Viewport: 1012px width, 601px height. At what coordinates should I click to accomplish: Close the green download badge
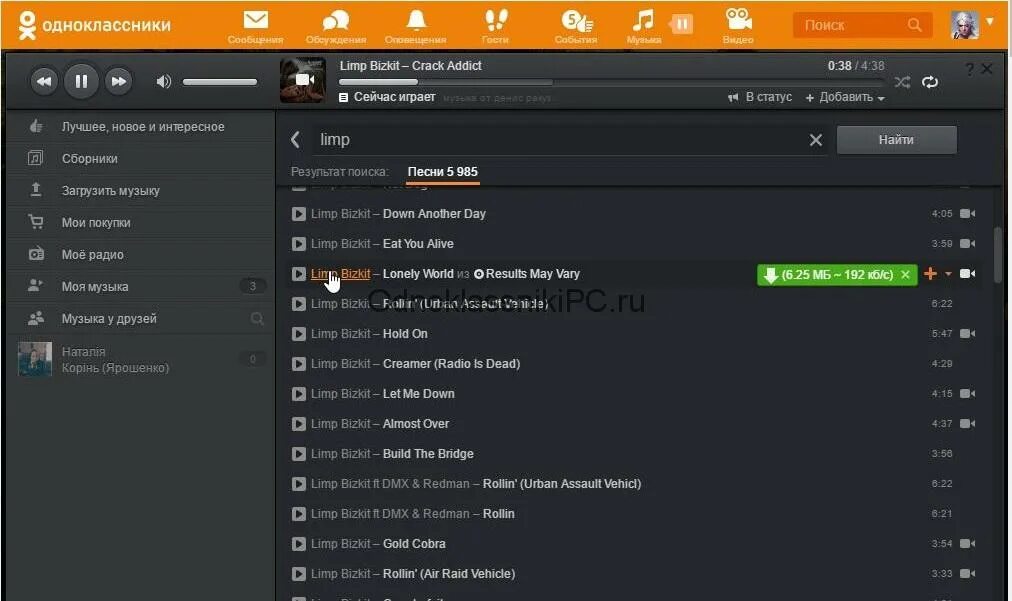point(906,275)
